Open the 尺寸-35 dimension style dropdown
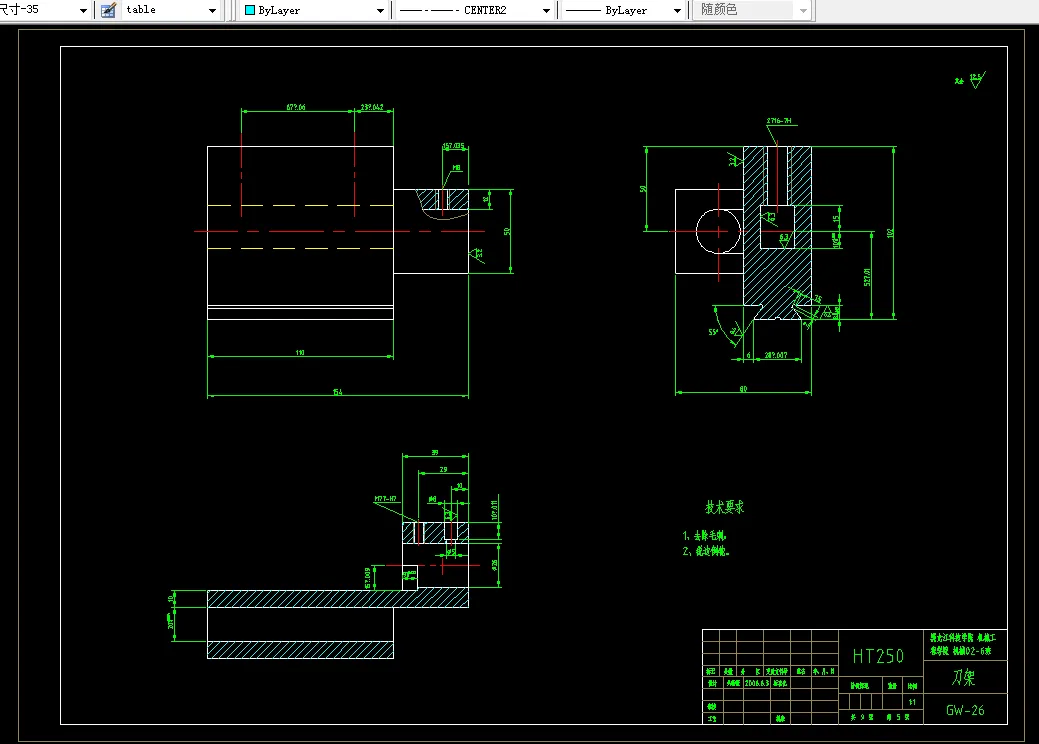Viewport: 1039px width, 744px height. click(83, 11)
